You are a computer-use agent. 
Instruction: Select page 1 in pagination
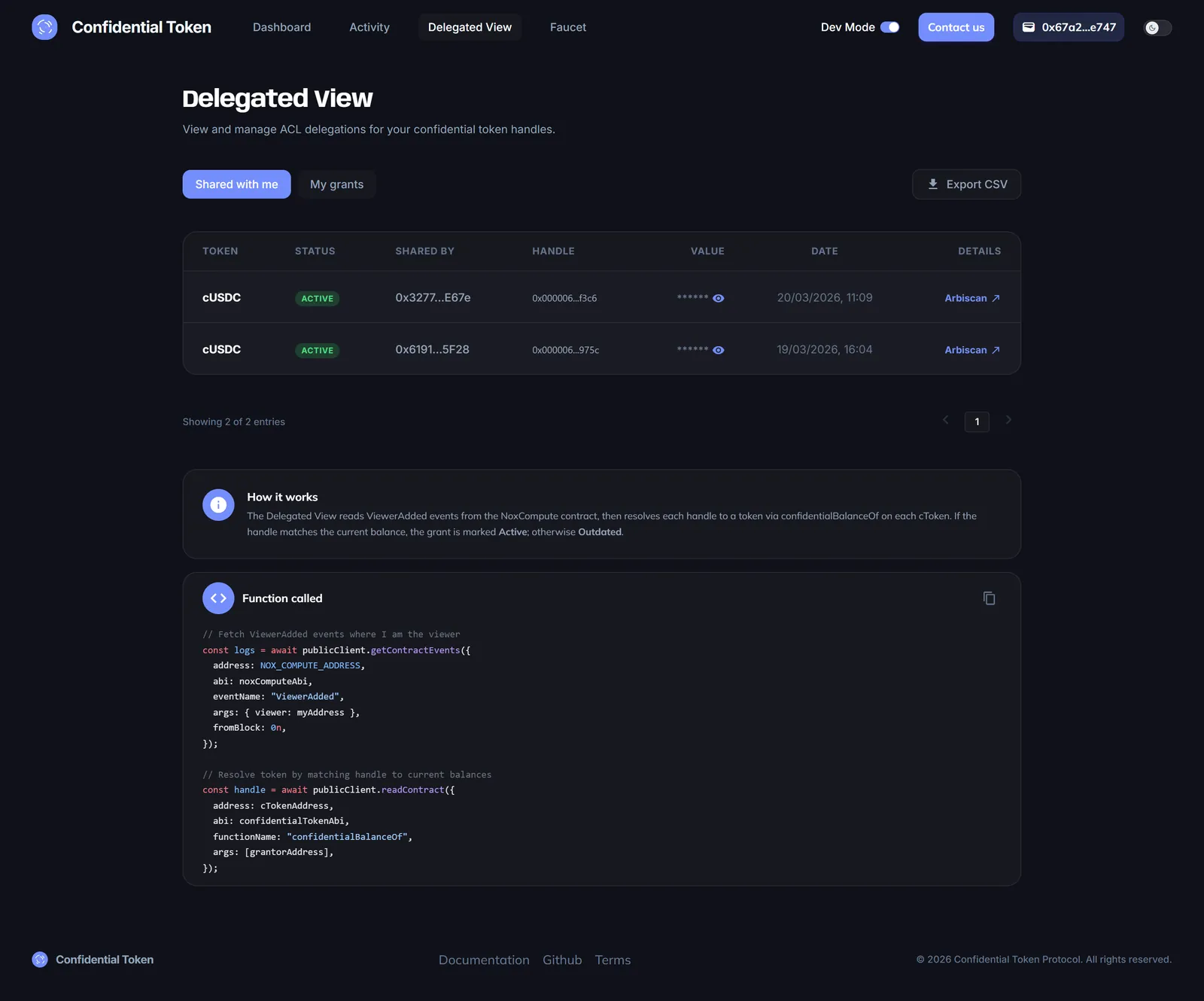click(x=977, y=421)
